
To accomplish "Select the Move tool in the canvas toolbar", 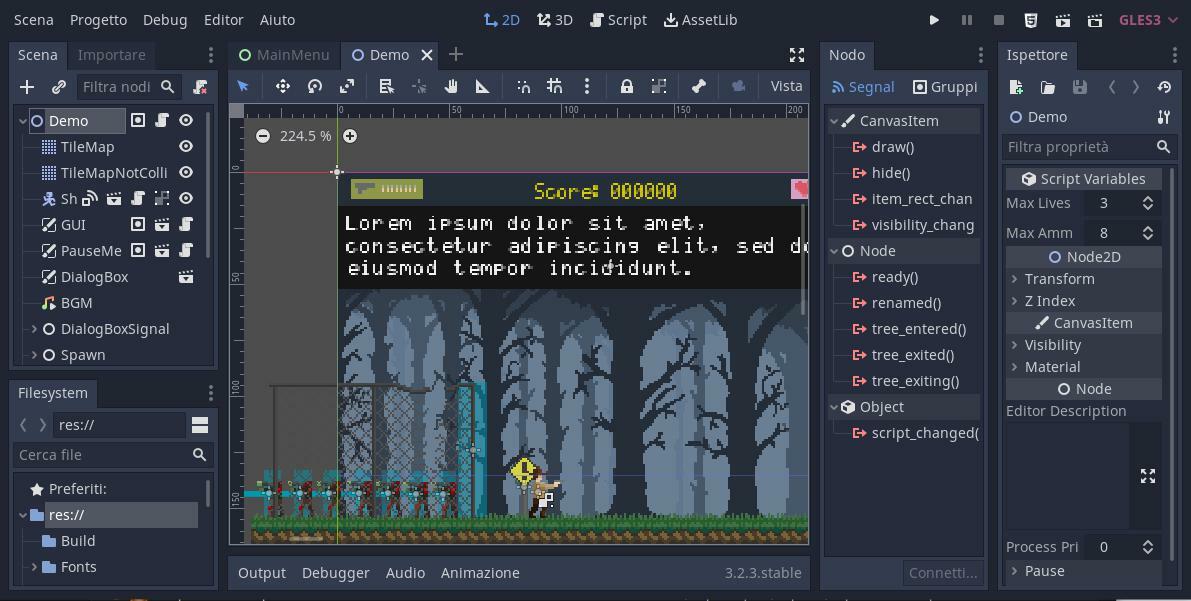I will click(283, 86).
